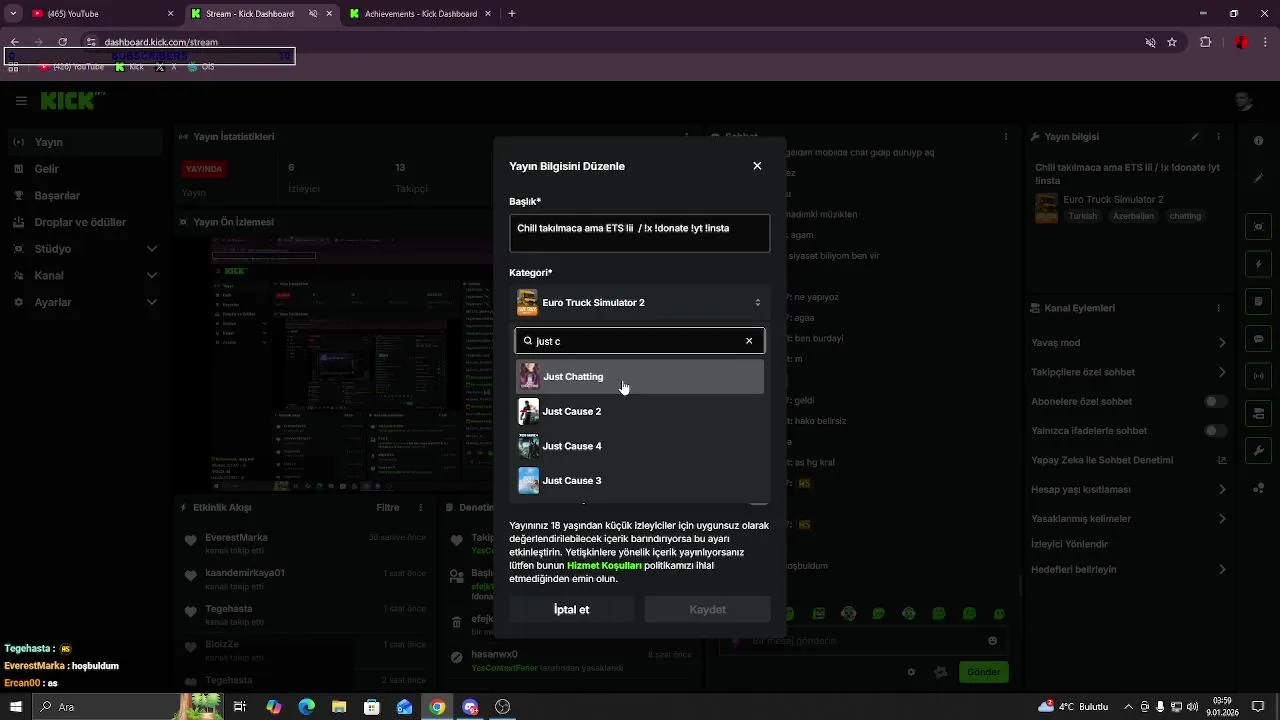1280x720 pixels.
Task: Open a new browser tab
Action: click(x=512, y=14)
